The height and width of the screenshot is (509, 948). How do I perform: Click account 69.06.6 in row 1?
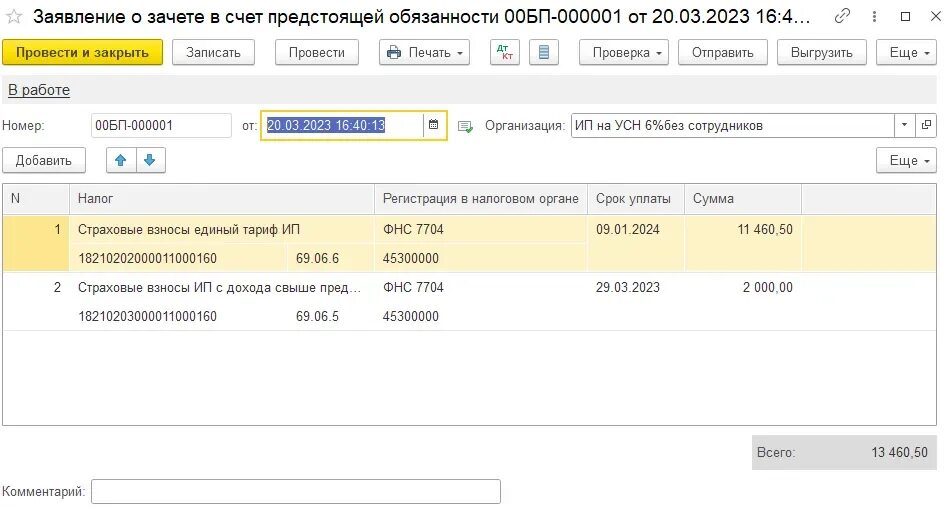point(317,259)
